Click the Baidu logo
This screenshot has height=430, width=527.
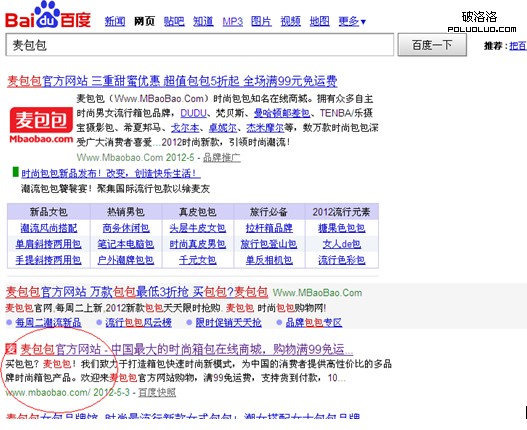click(48, 15)
